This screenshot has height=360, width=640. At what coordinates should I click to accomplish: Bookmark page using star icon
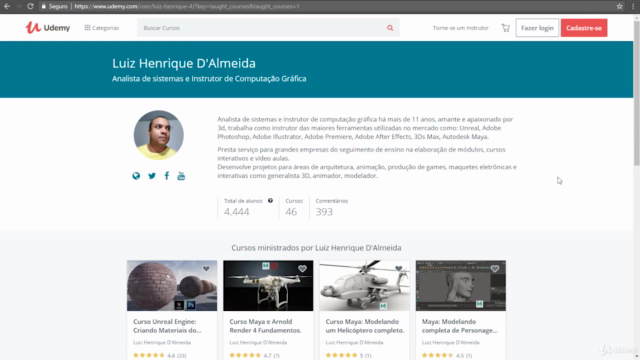[x=620, y=6]
